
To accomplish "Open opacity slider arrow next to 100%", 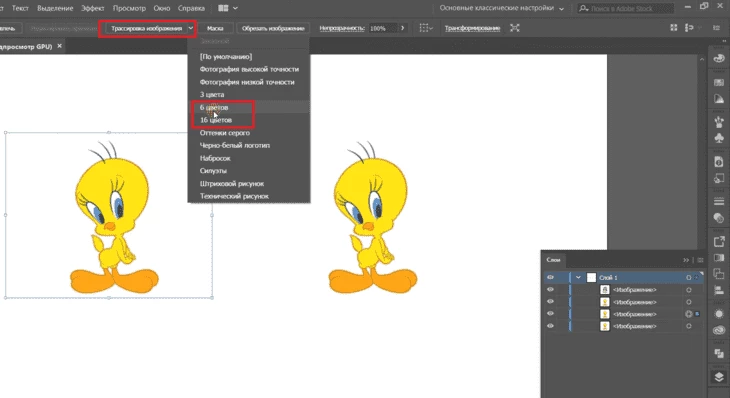I will tap(403, 28).
